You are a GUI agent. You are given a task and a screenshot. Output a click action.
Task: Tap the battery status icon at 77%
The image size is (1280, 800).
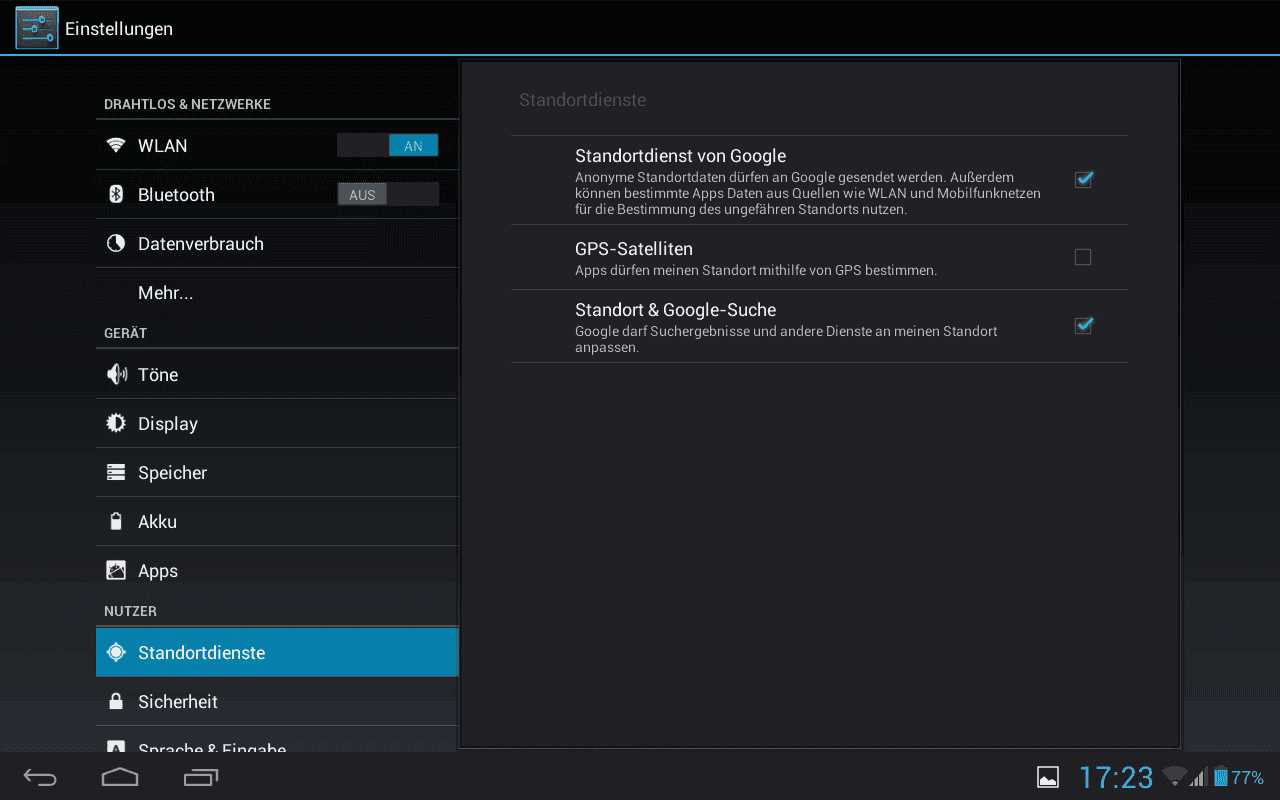tap(1220, 777)
